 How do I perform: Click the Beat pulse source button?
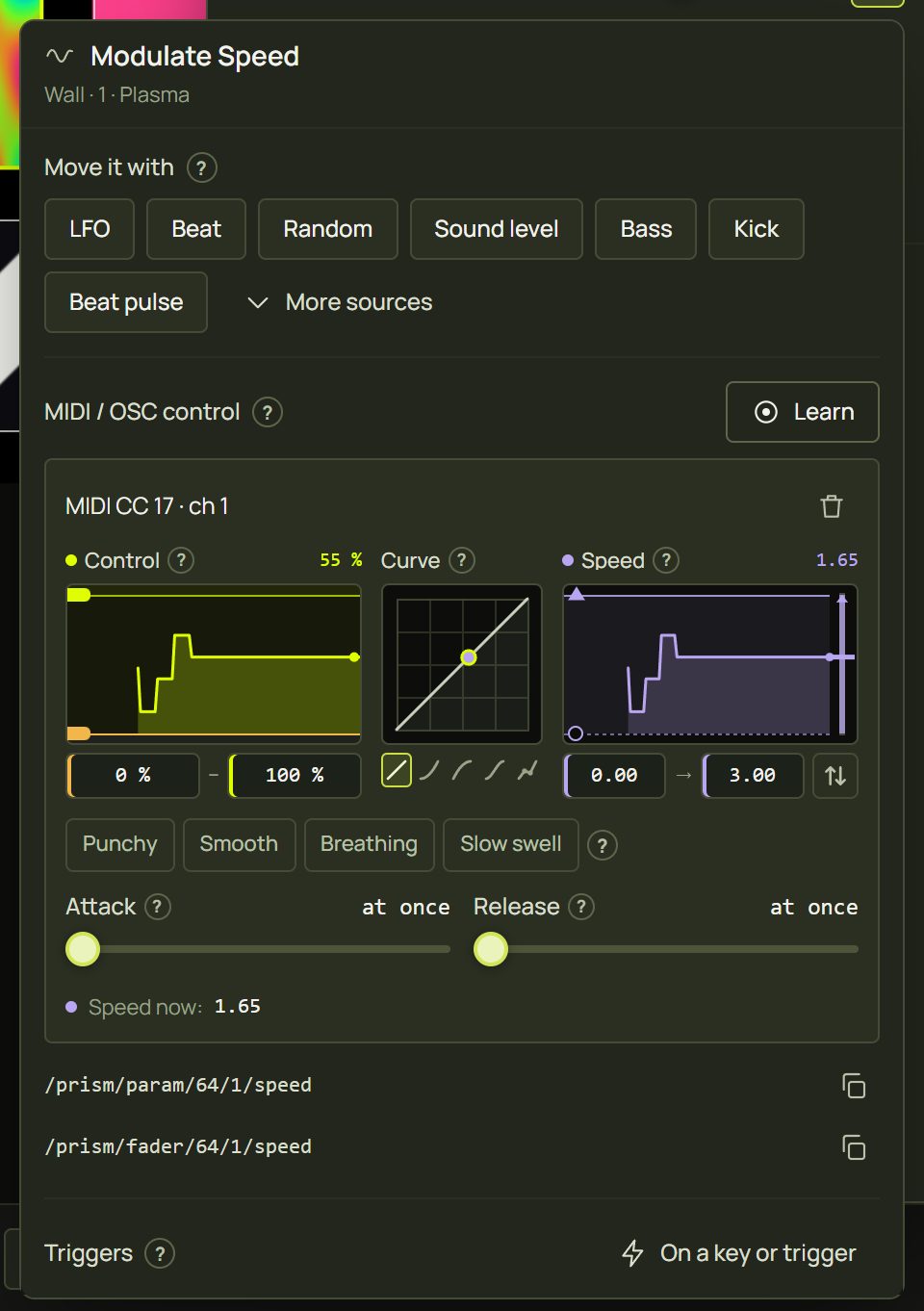[126, 302]
